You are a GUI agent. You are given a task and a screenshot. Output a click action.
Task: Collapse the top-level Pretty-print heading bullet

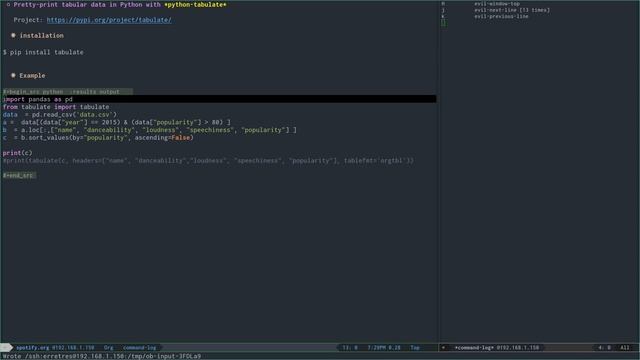pos(8,4)
